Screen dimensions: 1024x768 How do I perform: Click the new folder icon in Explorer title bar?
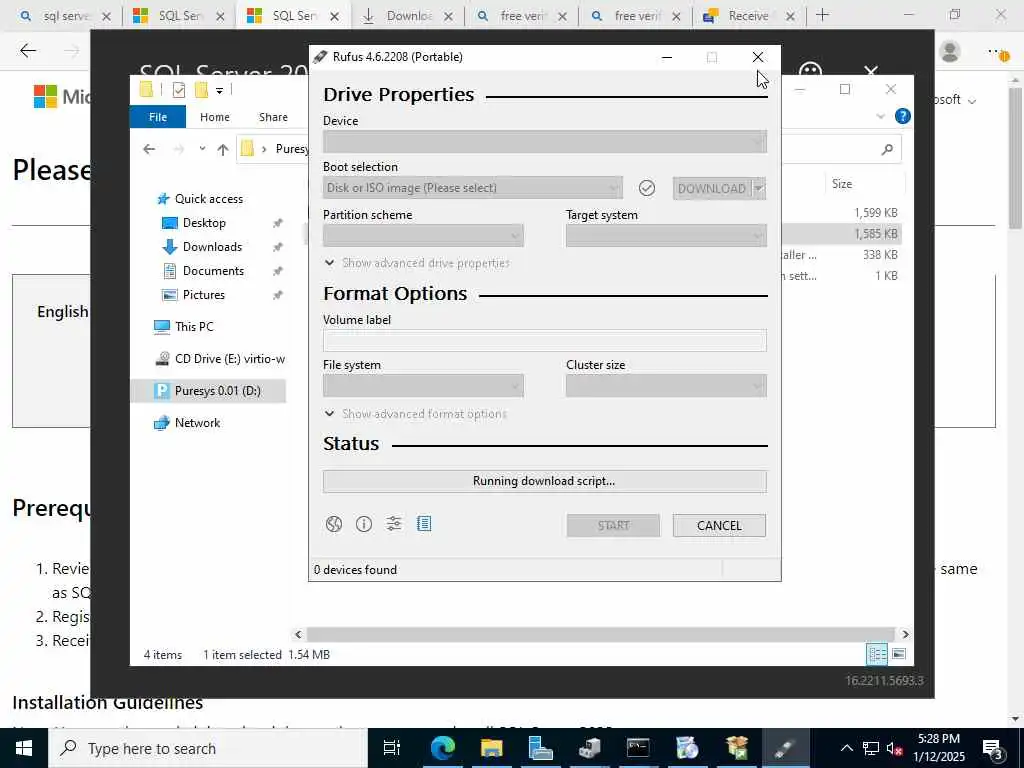point(201,90)
